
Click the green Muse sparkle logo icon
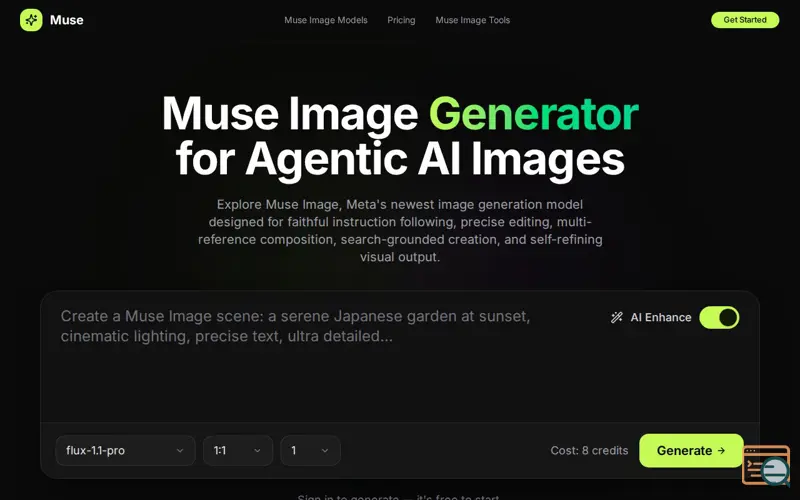[31, 20]
